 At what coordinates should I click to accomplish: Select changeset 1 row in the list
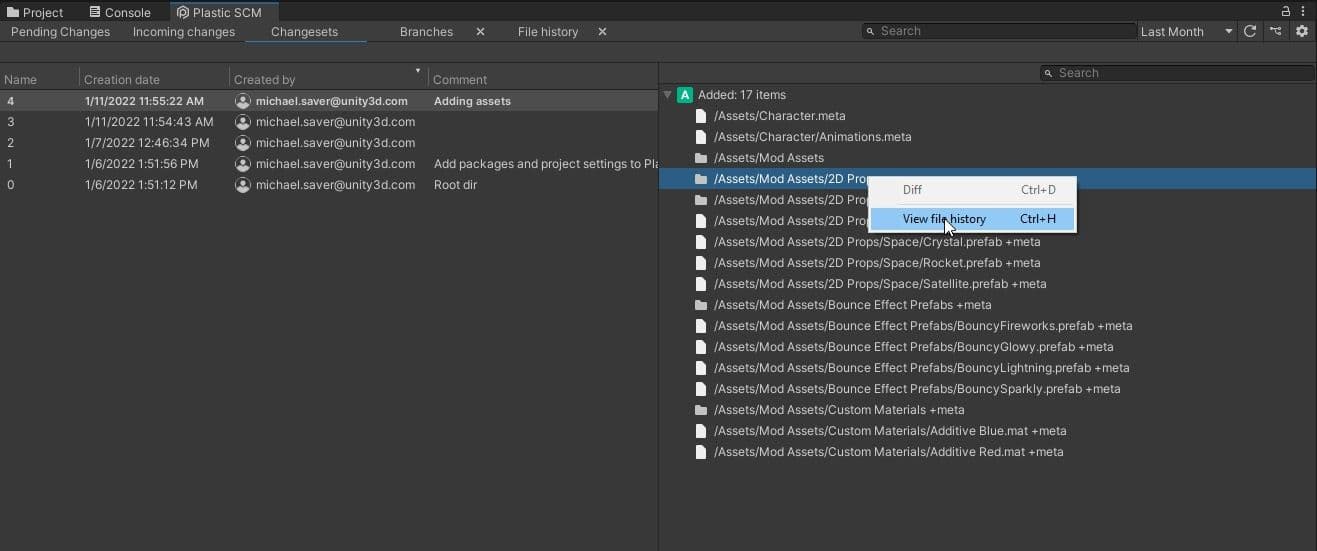(300, 164)
